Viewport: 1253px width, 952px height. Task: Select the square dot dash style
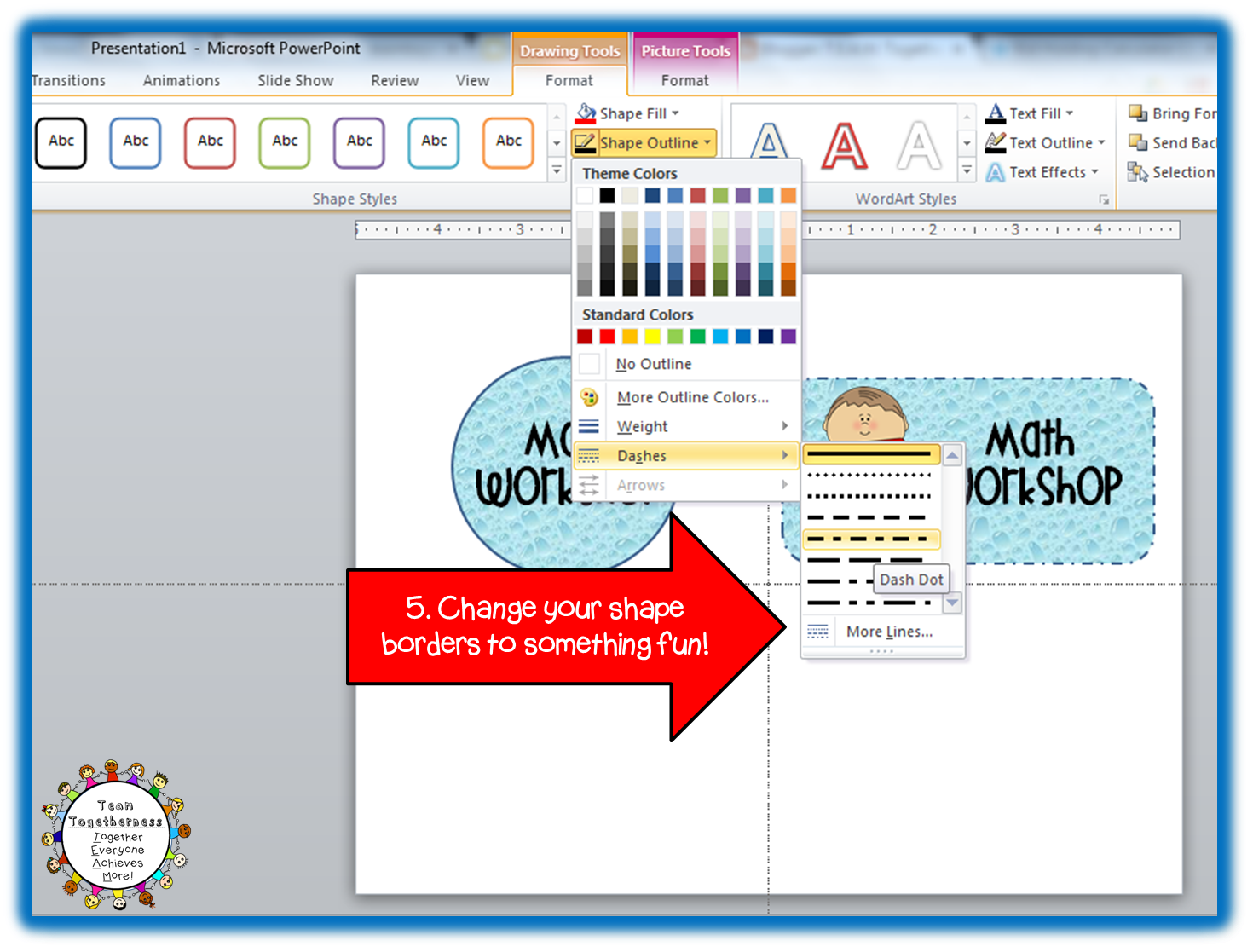(x=870, y=496)
